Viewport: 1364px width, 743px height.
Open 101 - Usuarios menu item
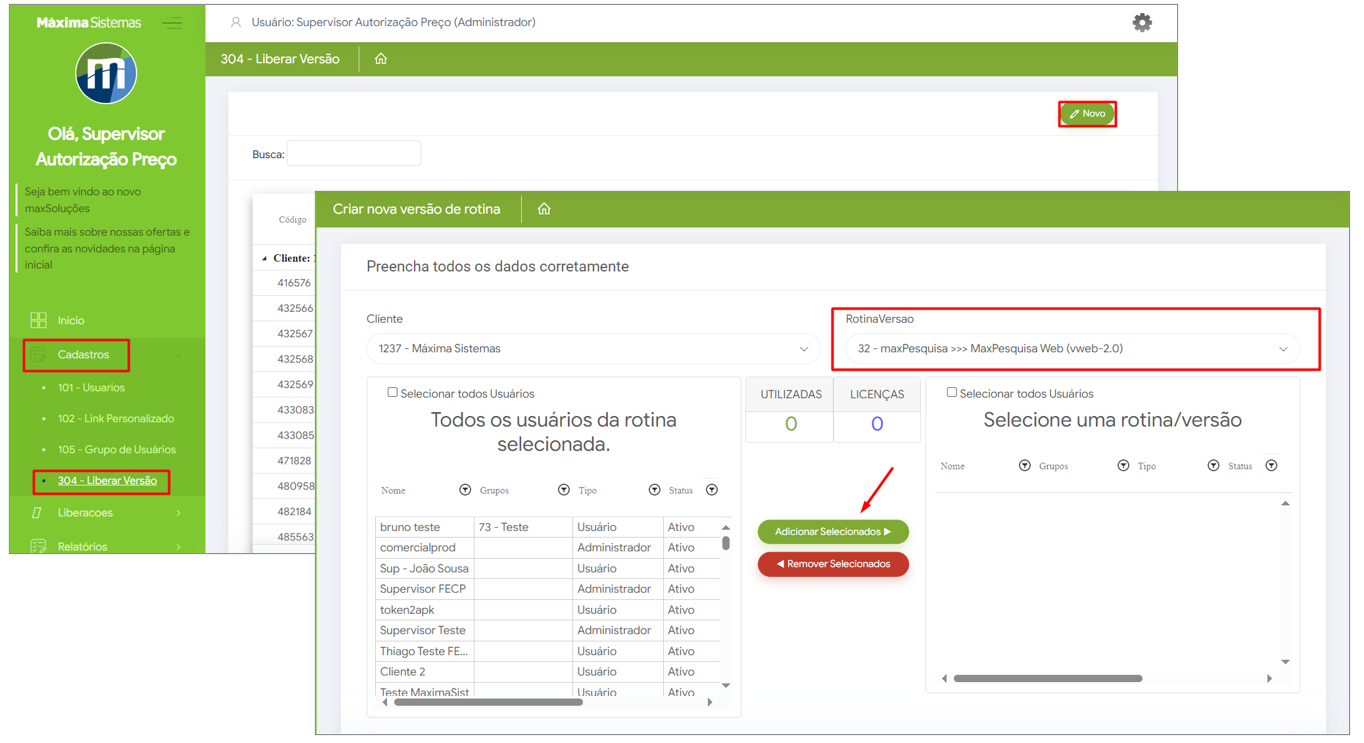tap(91, 388)
